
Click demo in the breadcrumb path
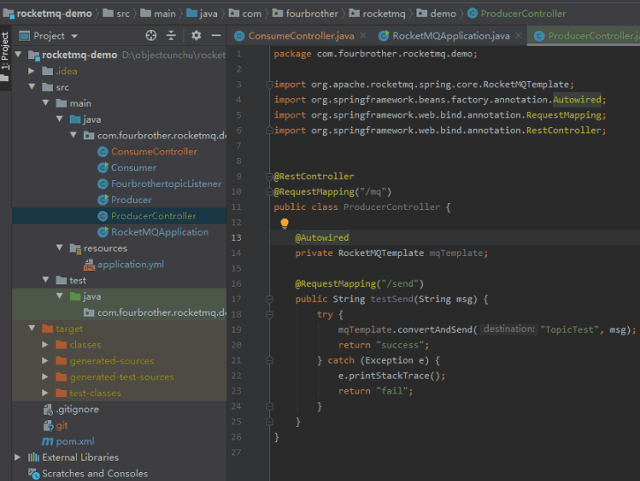437,13
